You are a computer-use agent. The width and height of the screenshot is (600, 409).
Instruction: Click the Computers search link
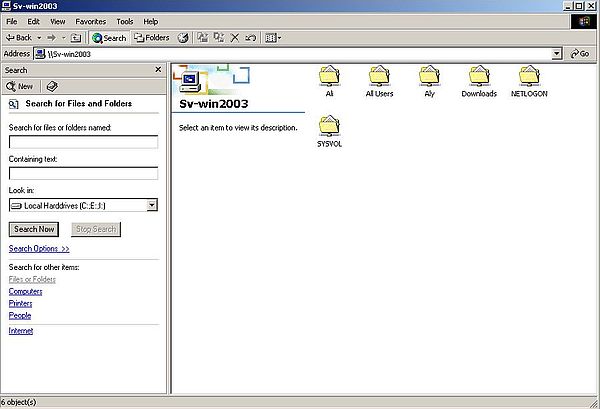tap(25, 291)
